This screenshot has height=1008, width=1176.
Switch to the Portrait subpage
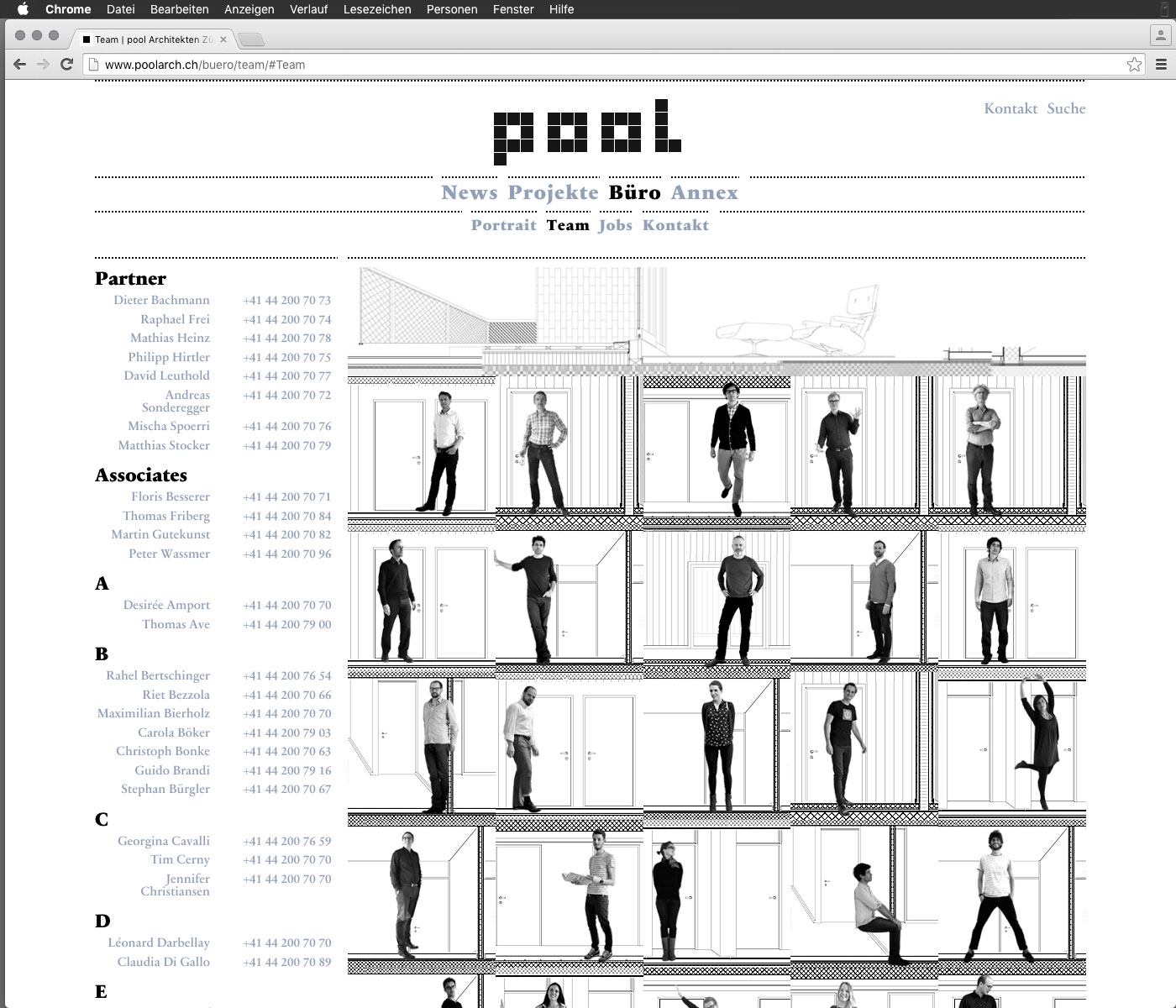click(503, 225)
